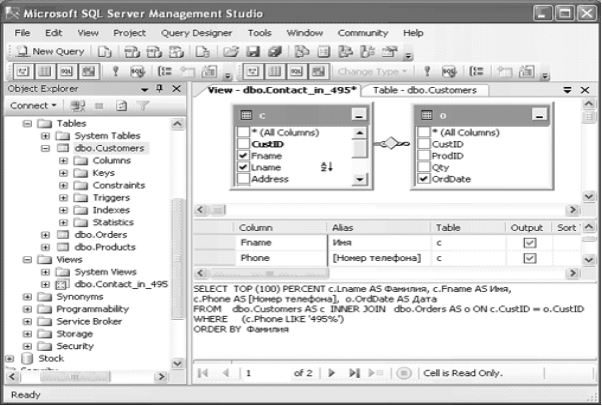This screenshot has height=406, width=602.
Task: Select dbo.Contact_in_495 view in the tree
Action: 121,284
